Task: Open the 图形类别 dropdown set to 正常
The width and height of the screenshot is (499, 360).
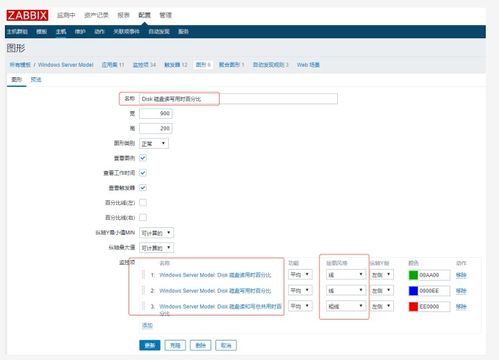Action: click(154, 143)
